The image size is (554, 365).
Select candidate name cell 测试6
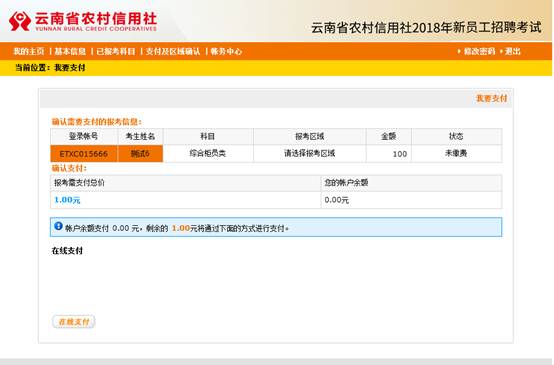pyautogui.click(x=140, y=154)
